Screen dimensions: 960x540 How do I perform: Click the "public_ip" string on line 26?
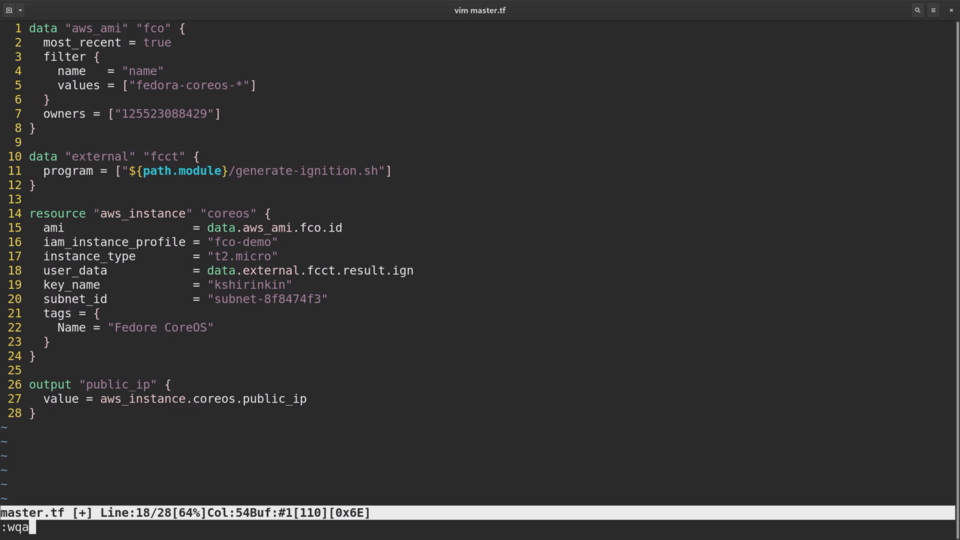(x=118, y=384)
